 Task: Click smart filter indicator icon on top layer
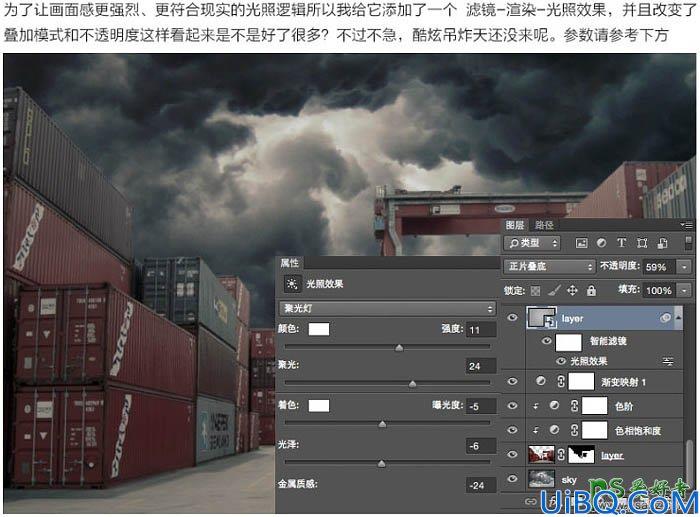tap(665, 318)
